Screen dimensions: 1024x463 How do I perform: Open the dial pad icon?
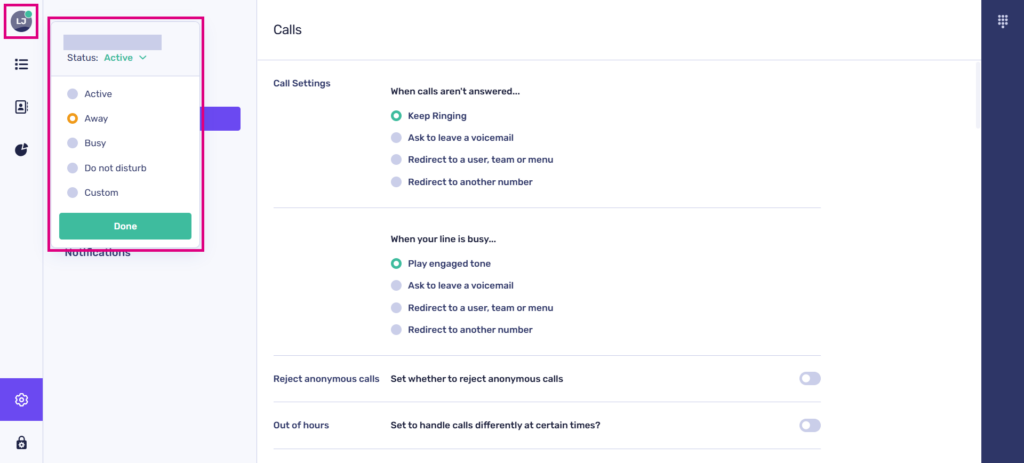[1002, 22]
